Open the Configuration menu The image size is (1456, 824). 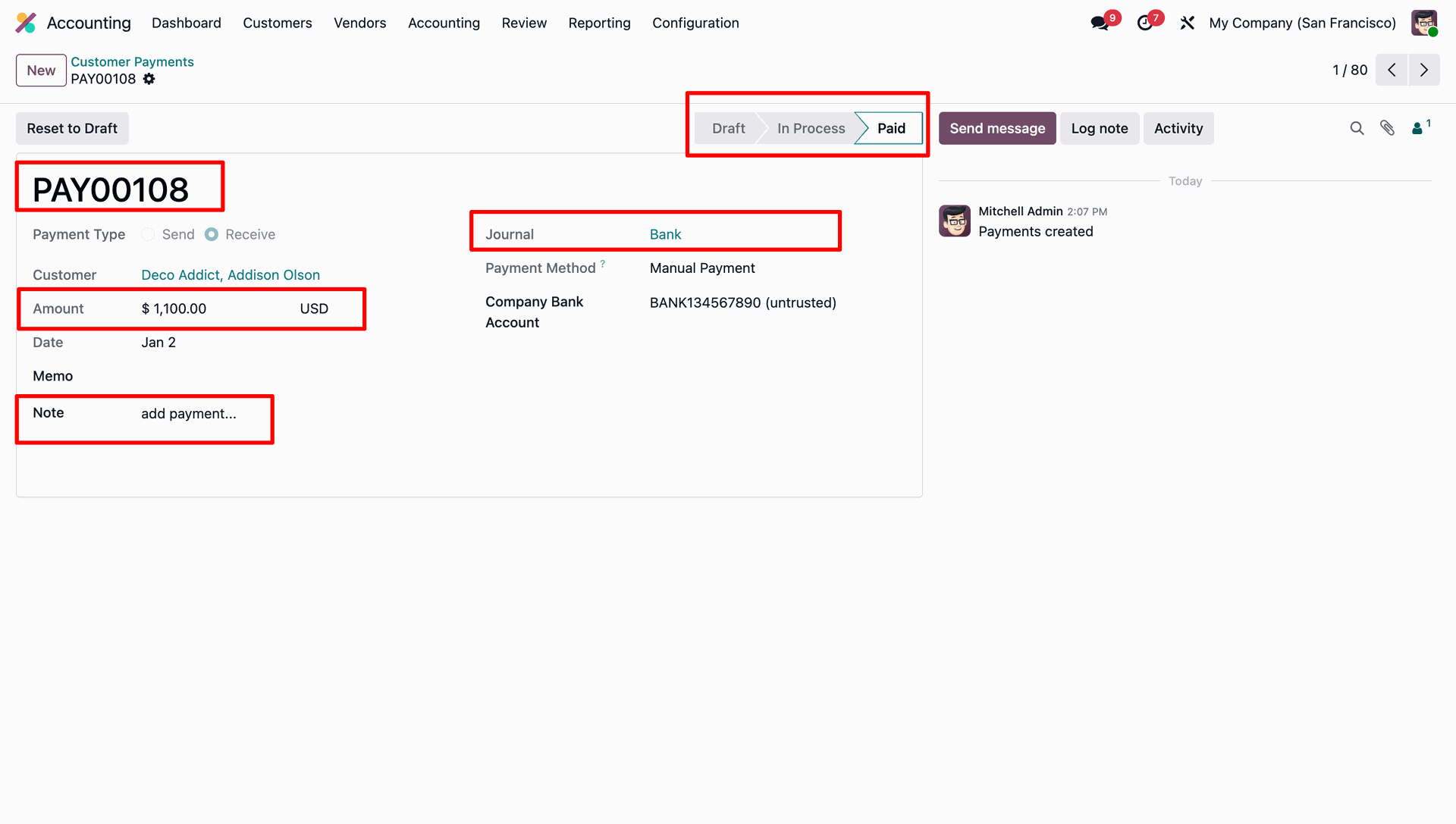[695, 23]
